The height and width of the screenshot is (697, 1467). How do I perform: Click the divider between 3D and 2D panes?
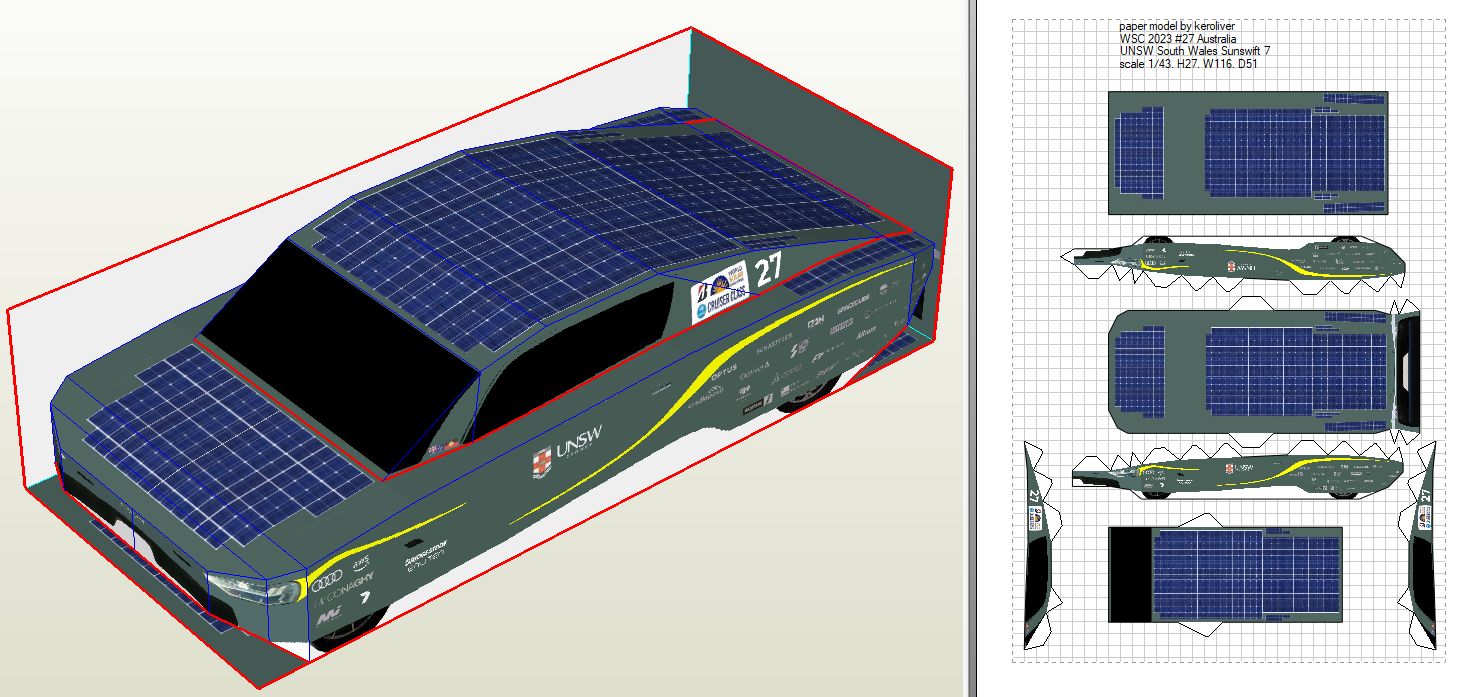click(969, 348)
